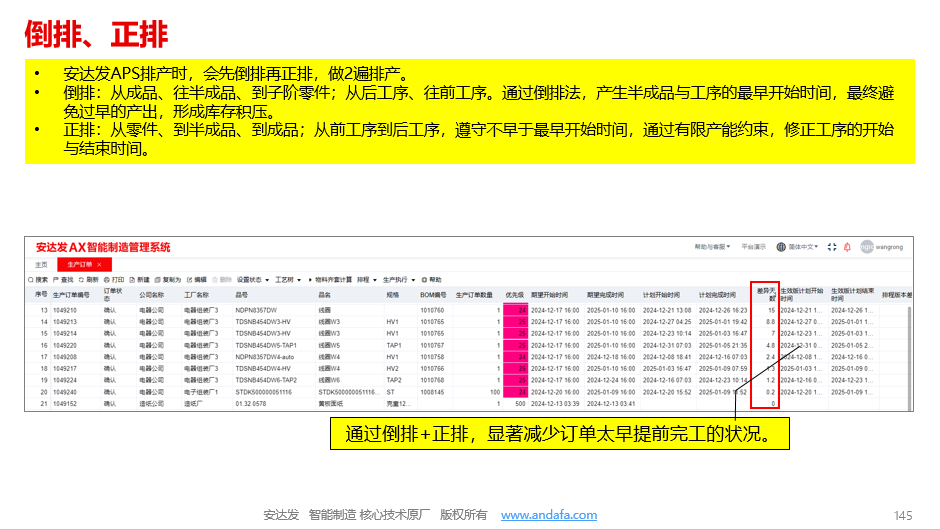Viewport: 940px width, 530px height.
Task: Click order number cell 1049240
Action: (65, 392)
